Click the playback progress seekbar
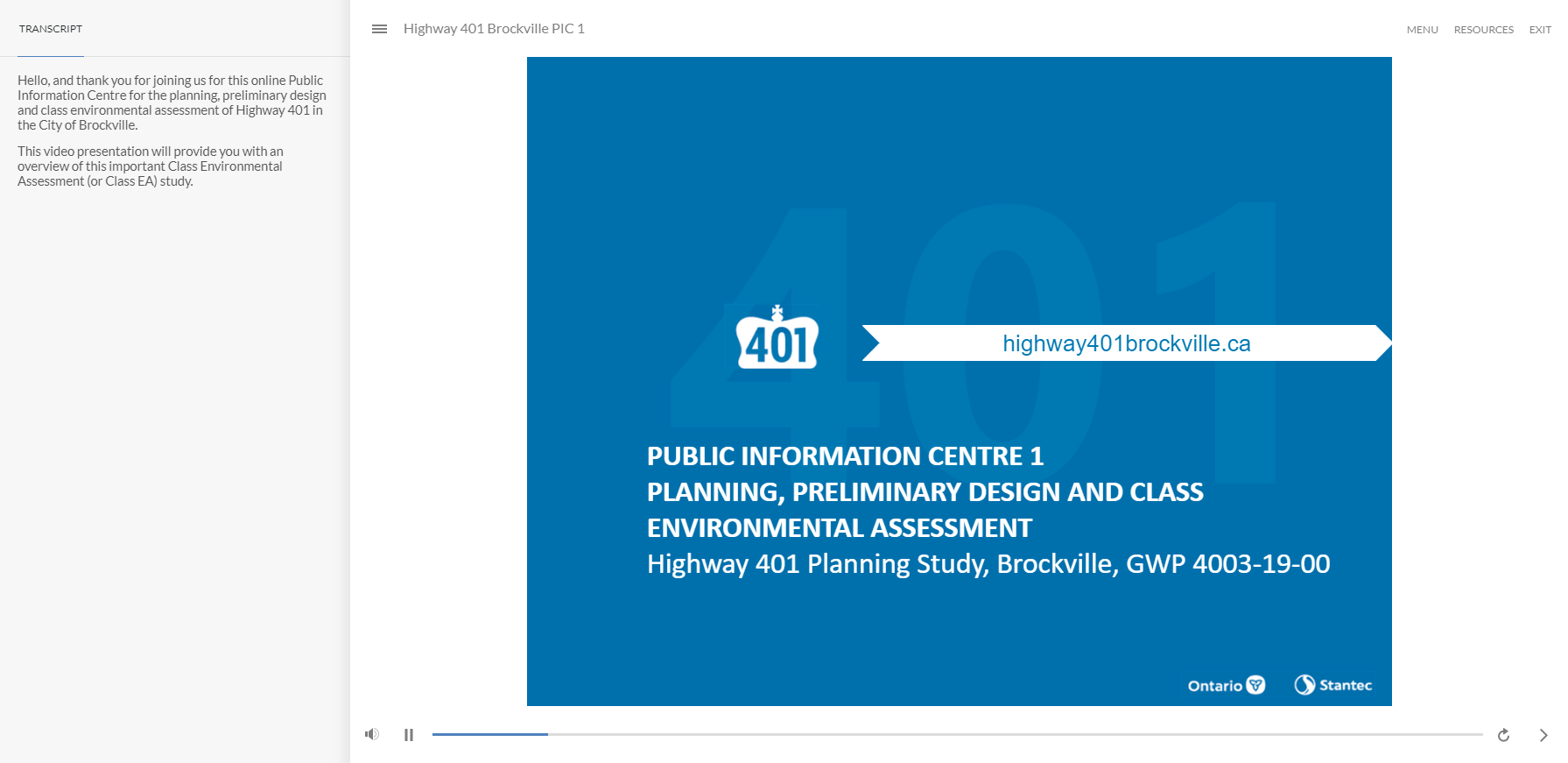 [957, 734]
